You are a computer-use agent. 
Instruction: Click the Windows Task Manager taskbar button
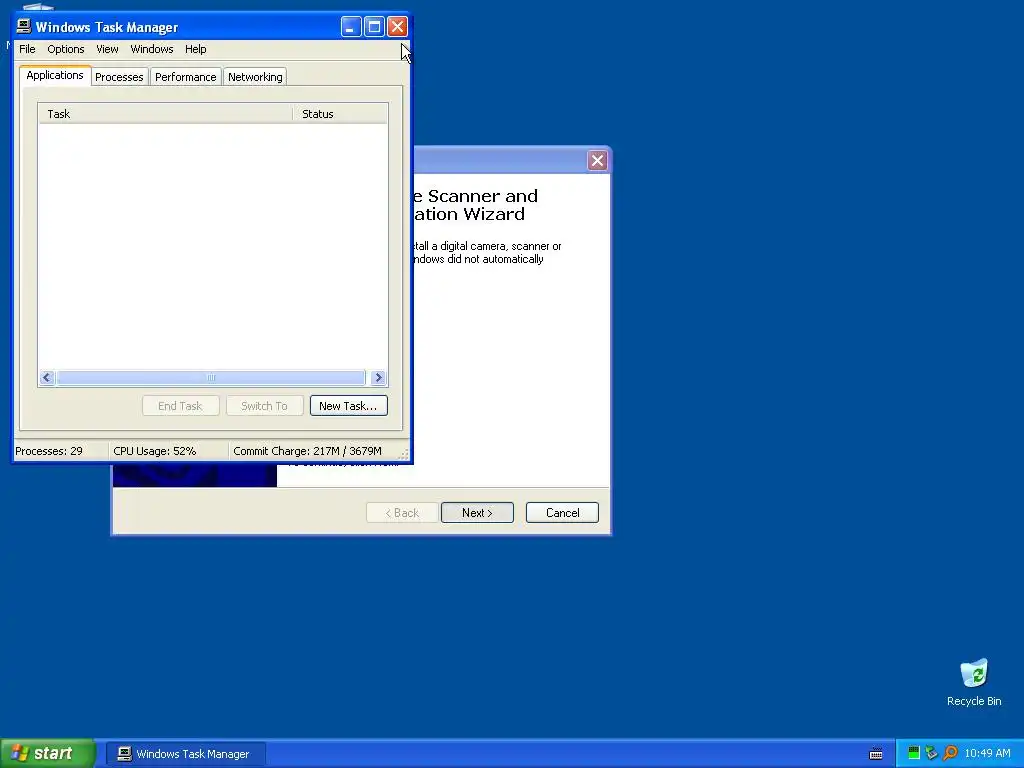[x=185, y=754]
